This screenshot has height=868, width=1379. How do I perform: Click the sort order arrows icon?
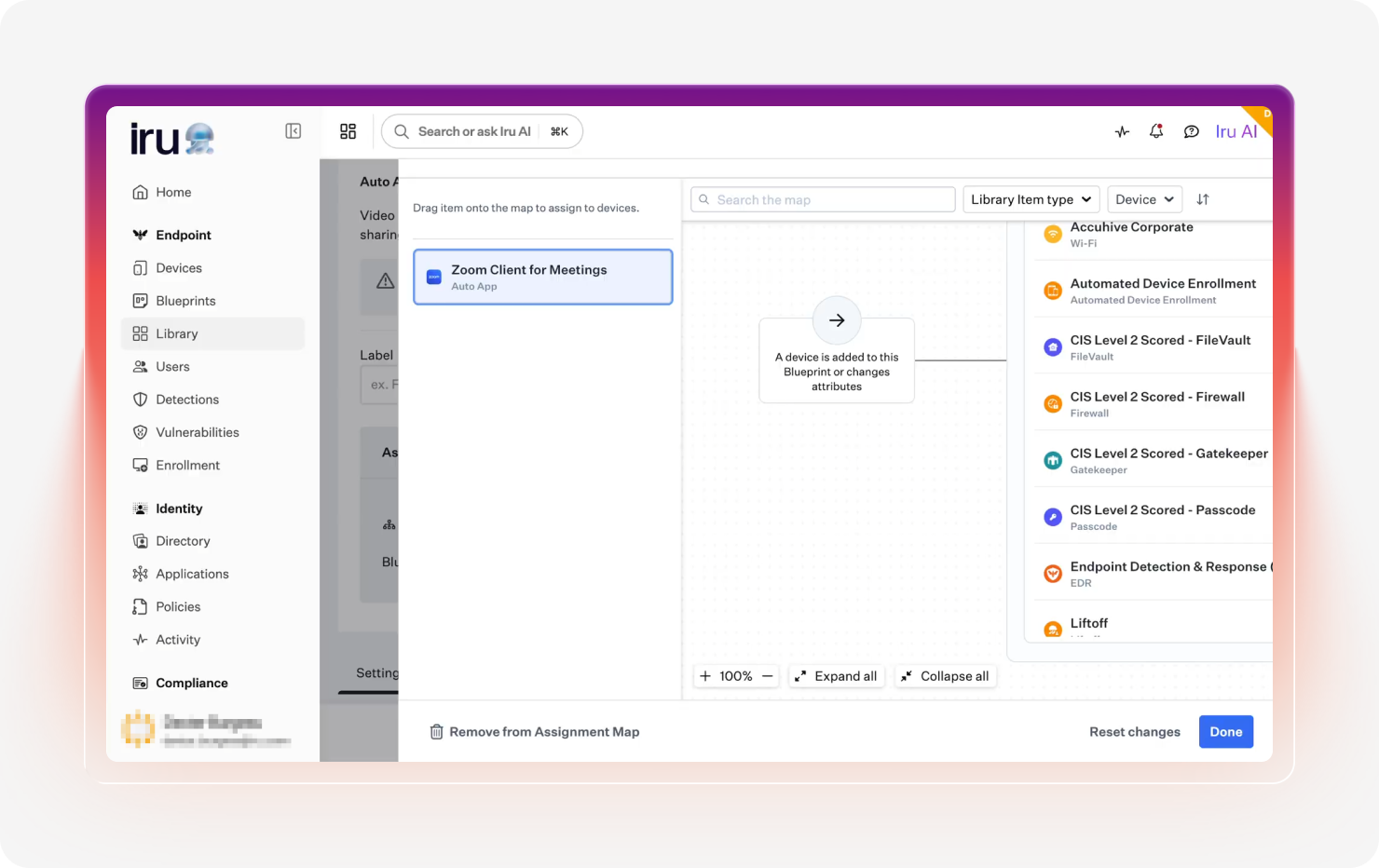click(x=1203, y=199)
